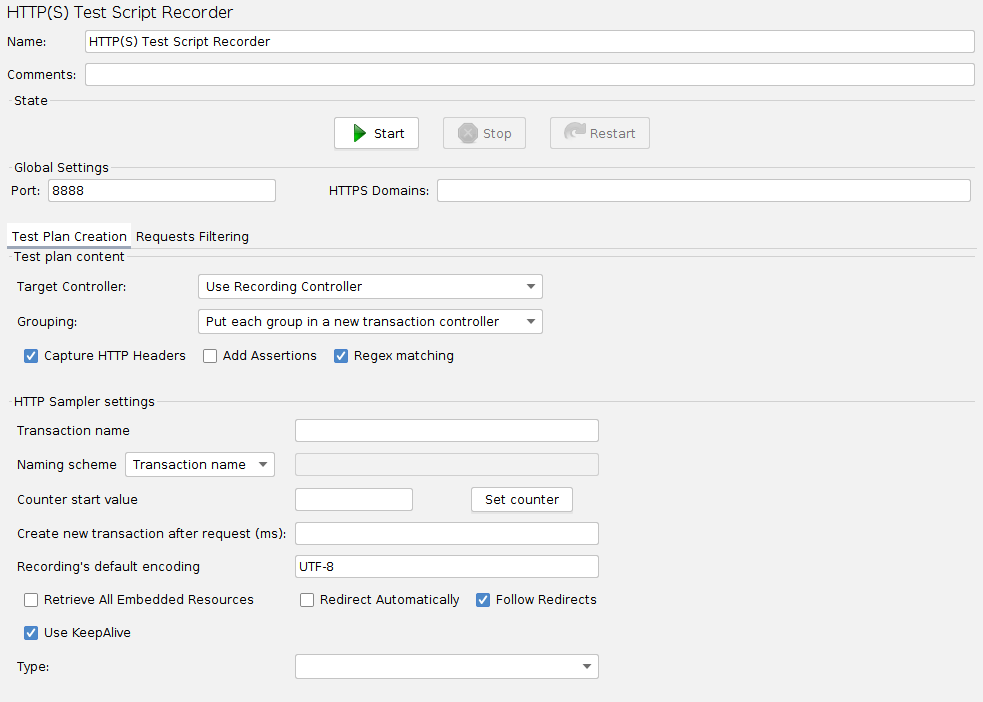983x702 pixels.
Task: Check the Redirect Automatically box
Action: (x=308, y=600)
